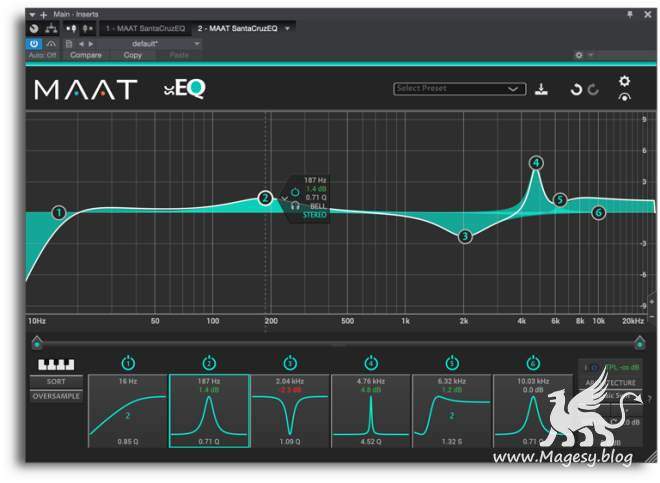The width and height of the screenshot is (660, 483).
Task: Expand small chevron in band 2 popup
Action: 285,198
